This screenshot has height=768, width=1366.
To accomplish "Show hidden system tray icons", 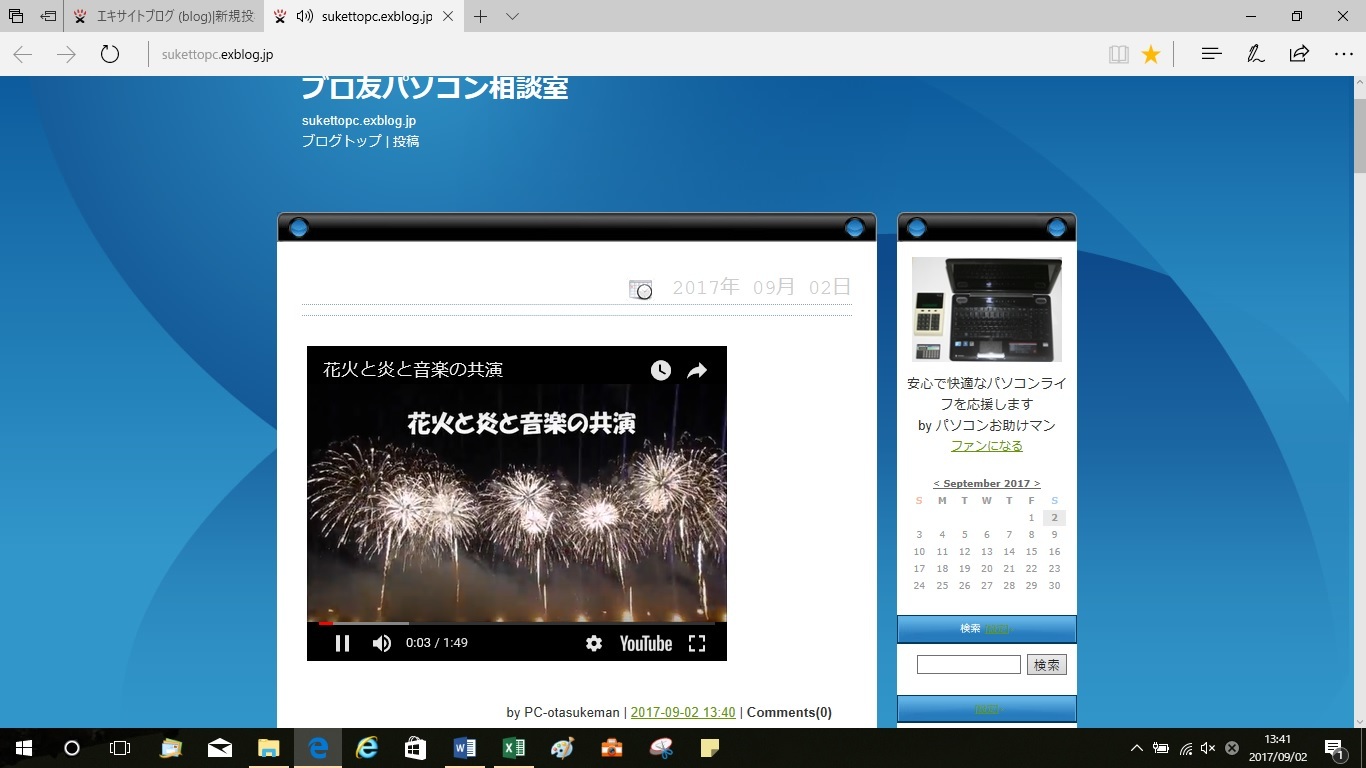I will (1136, 748).
